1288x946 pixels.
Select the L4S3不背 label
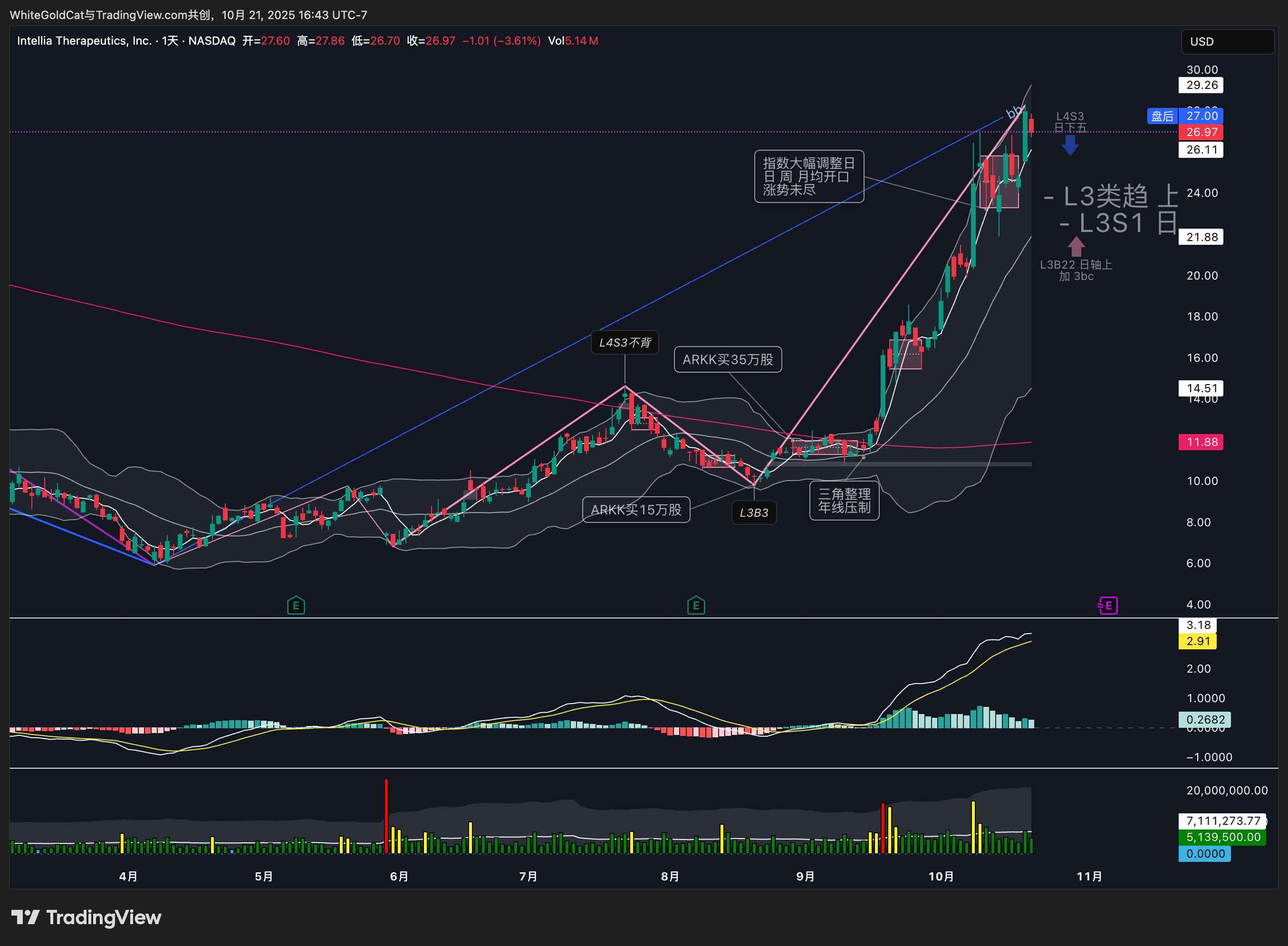tap(625, 342)
